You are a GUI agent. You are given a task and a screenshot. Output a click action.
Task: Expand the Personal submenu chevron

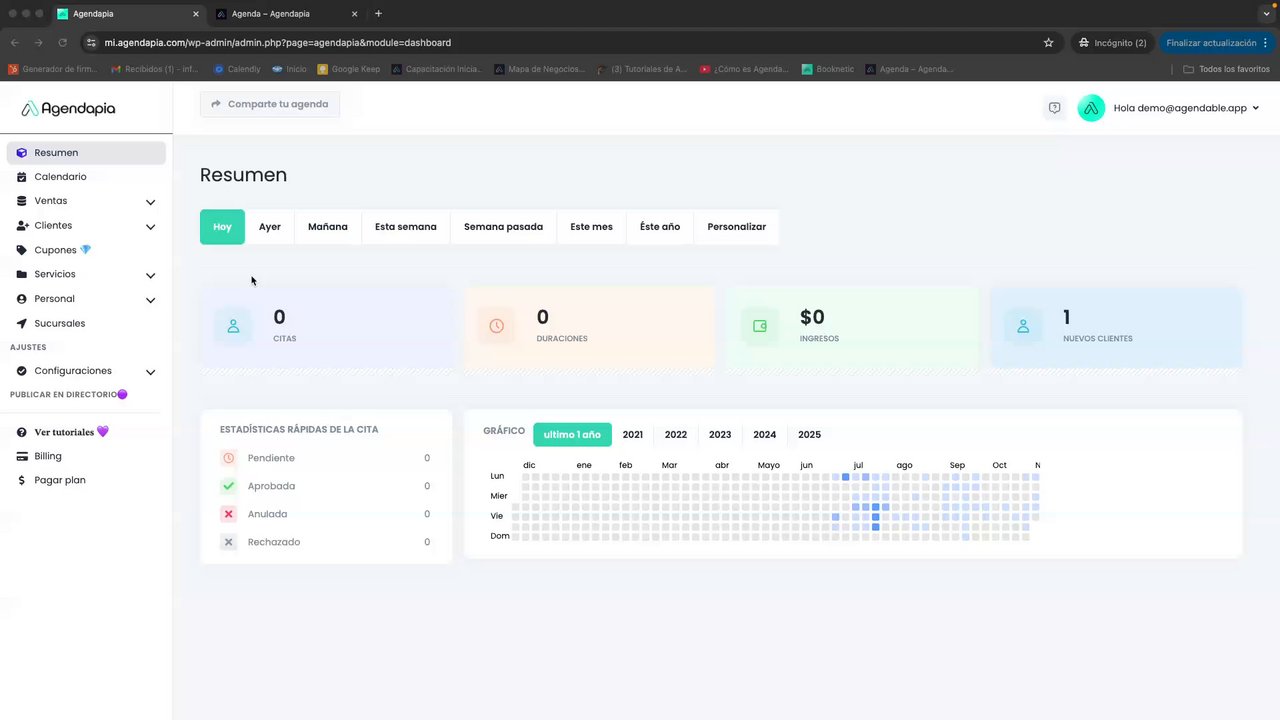(150, 300)
